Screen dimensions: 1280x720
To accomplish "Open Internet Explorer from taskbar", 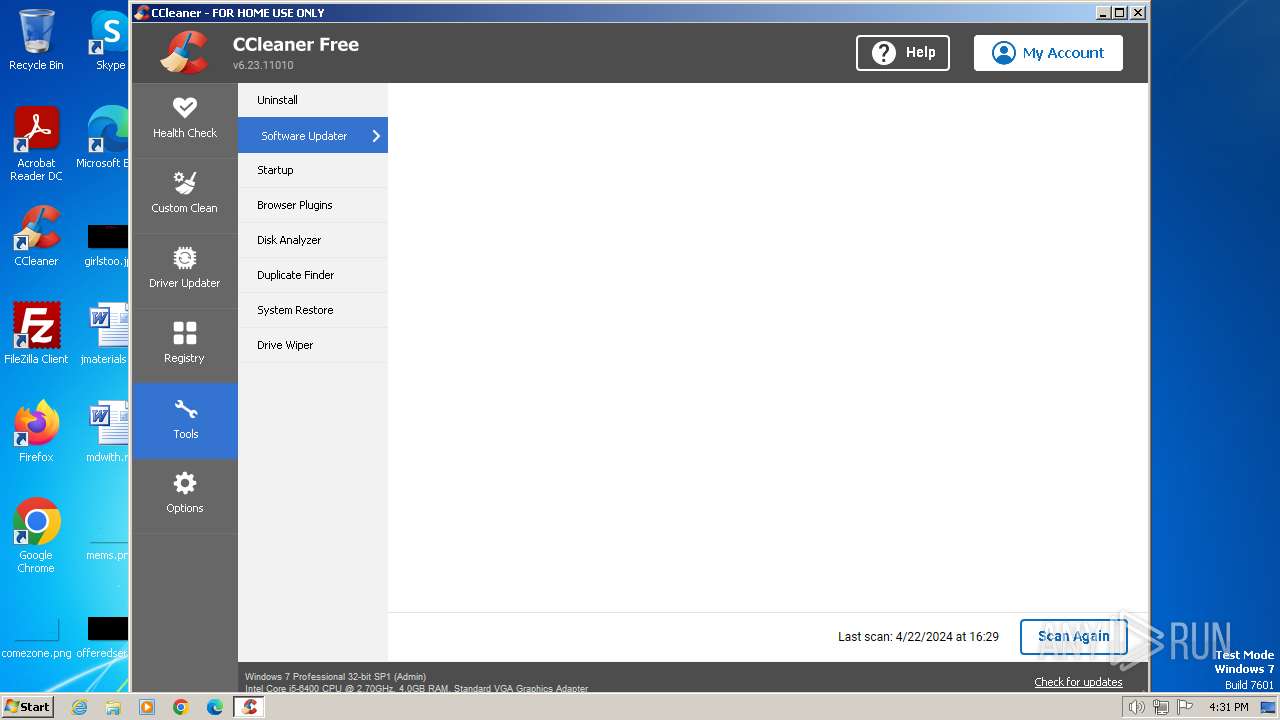I will point(79,707).
